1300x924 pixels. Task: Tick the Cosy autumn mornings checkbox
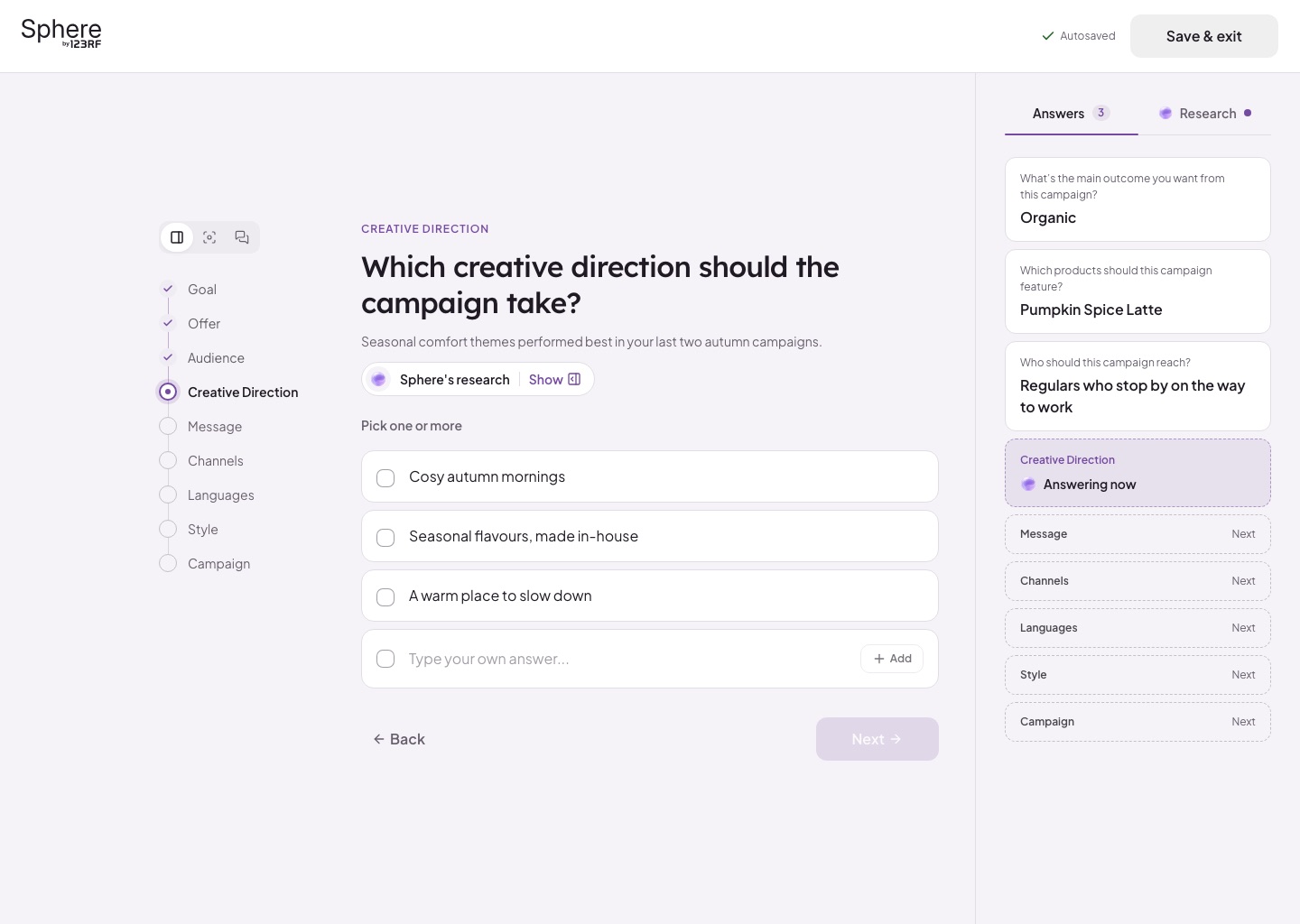[x=385, y=477]
